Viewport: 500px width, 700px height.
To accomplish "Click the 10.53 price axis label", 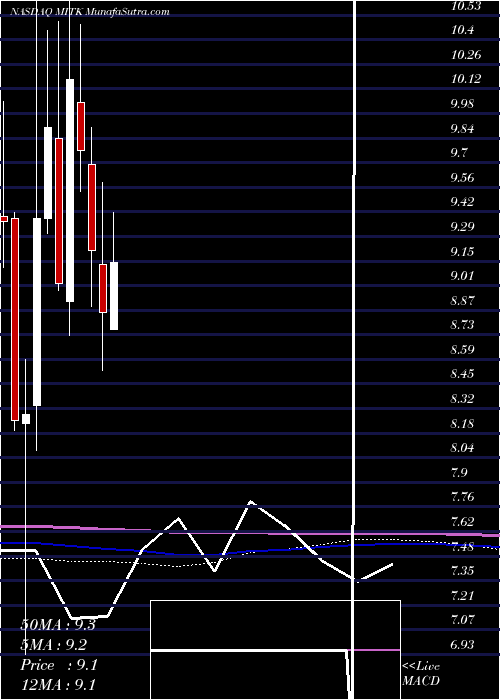I will click(465, 6).
